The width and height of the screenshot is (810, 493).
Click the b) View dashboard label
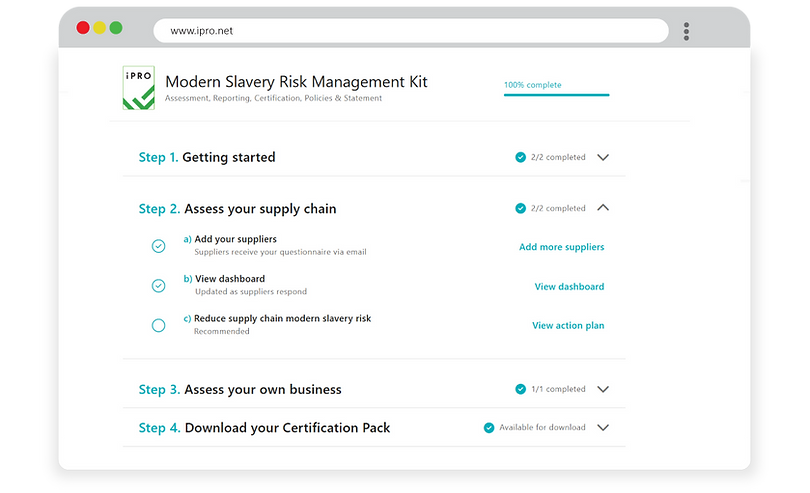224,279
